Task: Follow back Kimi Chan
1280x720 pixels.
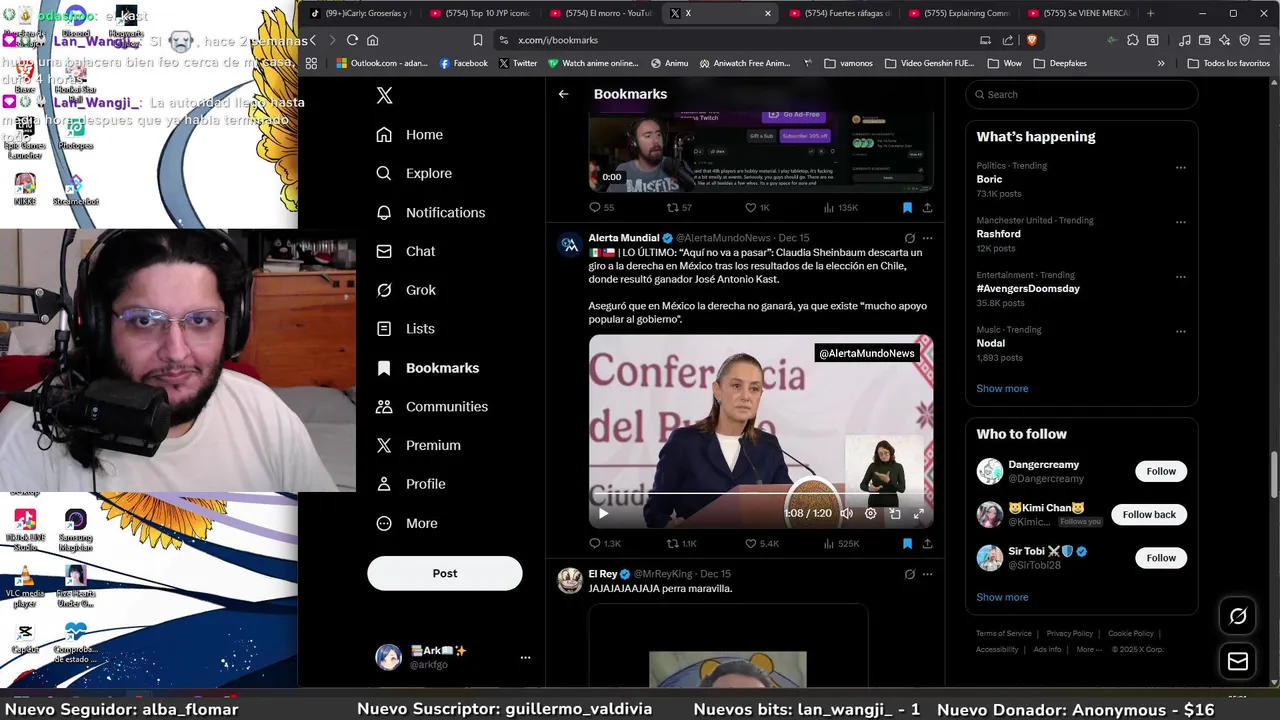Action: 1149,514
